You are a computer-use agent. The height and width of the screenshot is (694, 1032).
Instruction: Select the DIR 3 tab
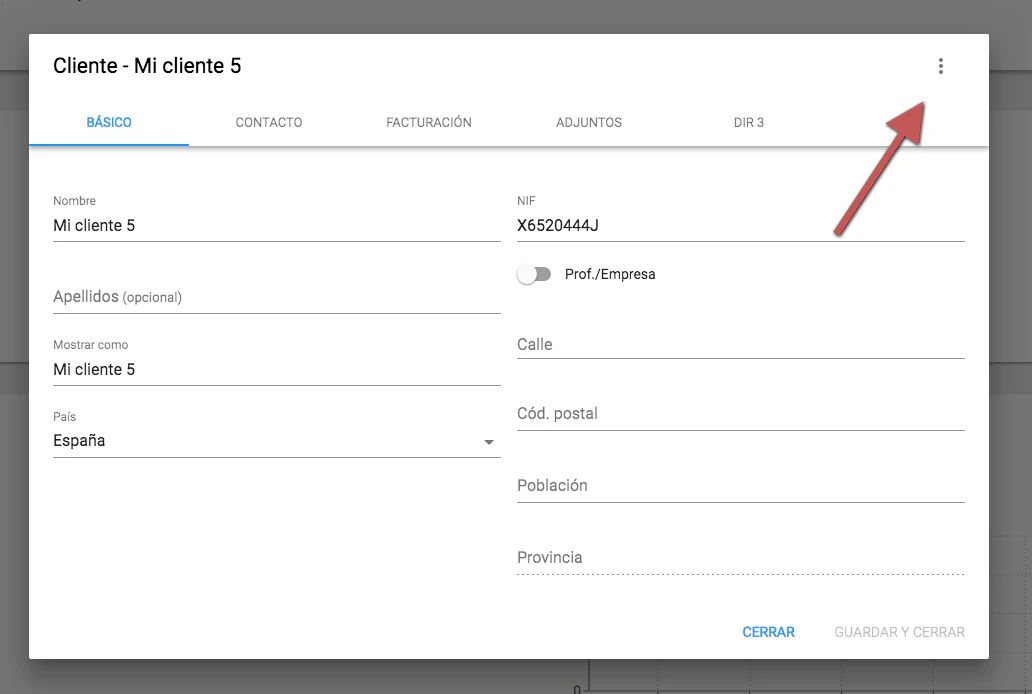tap(749, 123)
